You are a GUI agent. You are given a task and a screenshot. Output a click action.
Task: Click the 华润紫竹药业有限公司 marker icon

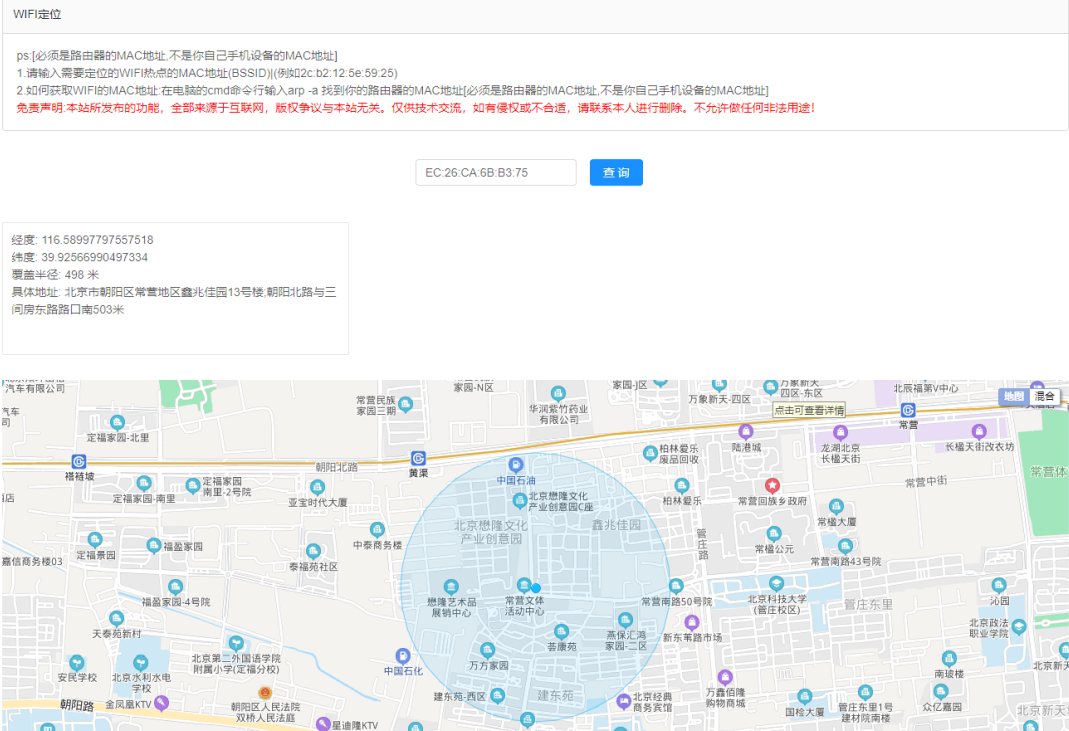click(558, 393)
